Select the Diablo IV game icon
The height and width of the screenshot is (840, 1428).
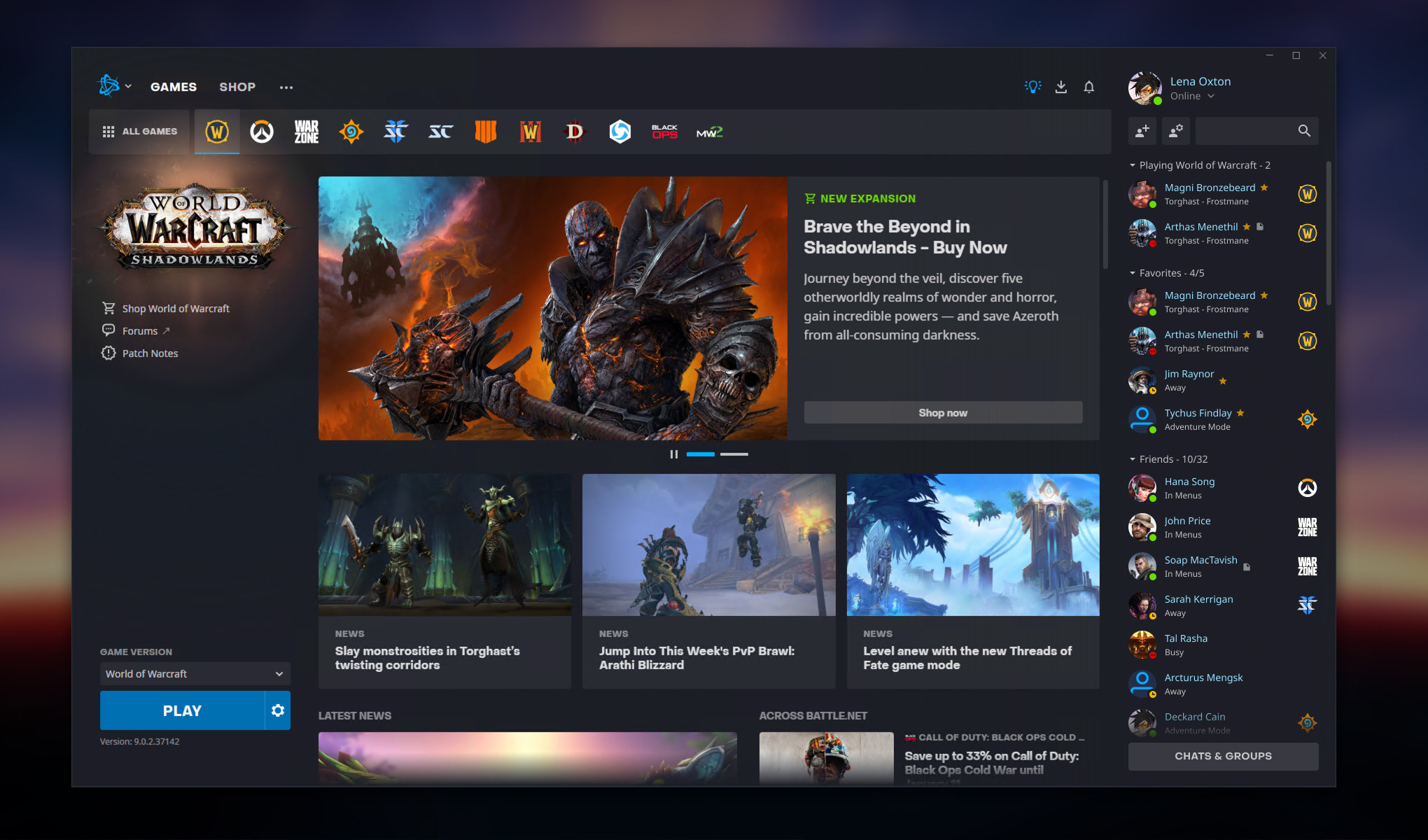[x=574, y=131]
